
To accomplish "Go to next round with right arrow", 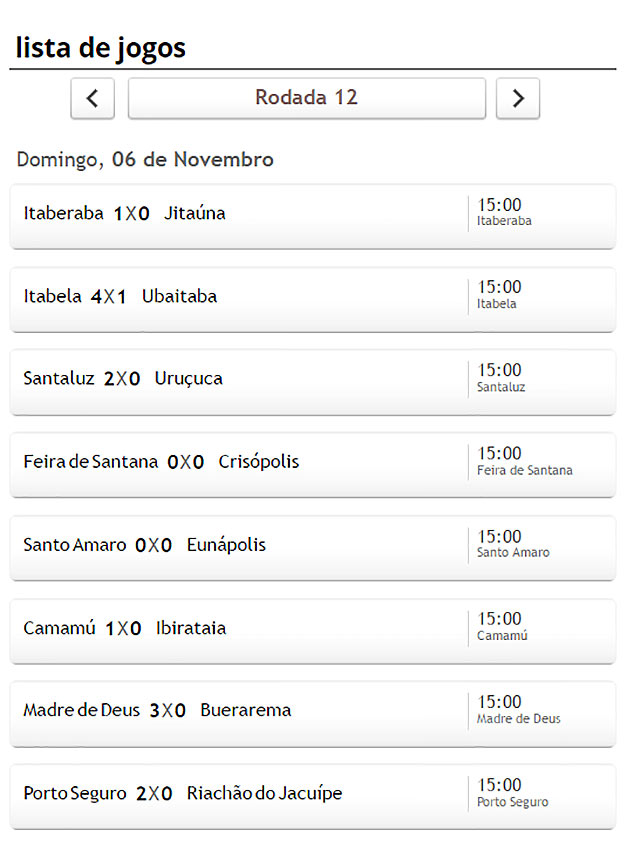I will click(518, 98).
